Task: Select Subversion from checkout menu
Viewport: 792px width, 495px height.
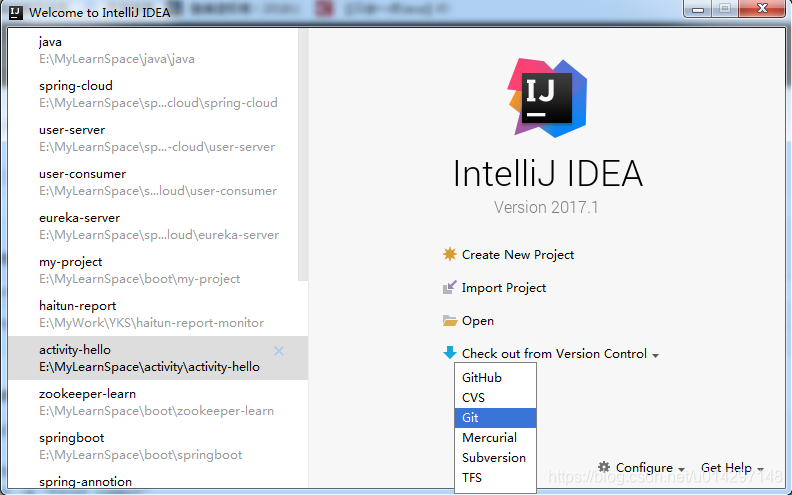Action: click(495, 458)
